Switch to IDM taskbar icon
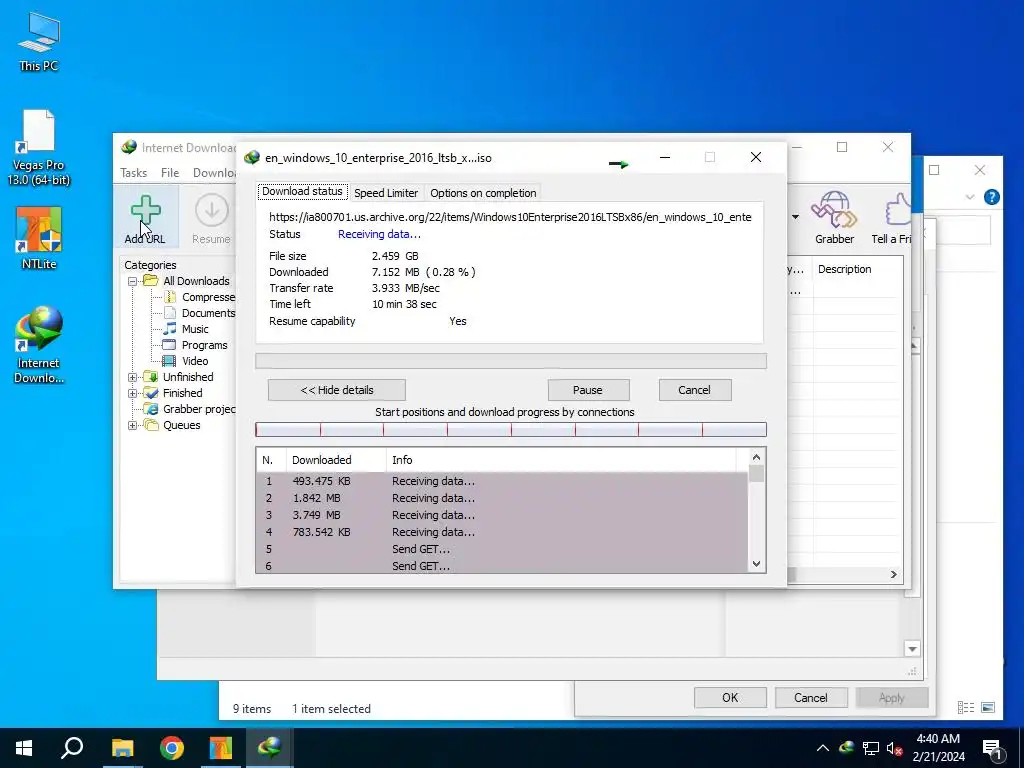Viewport: 1024px width, 768px height. tap(270, 748)
